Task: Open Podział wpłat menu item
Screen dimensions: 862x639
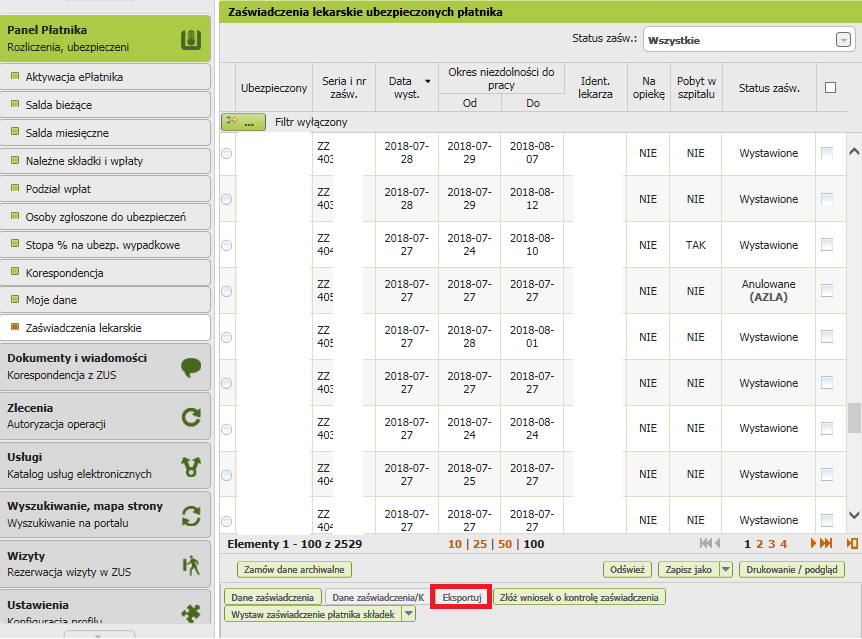Action: (x=105, y=189)
